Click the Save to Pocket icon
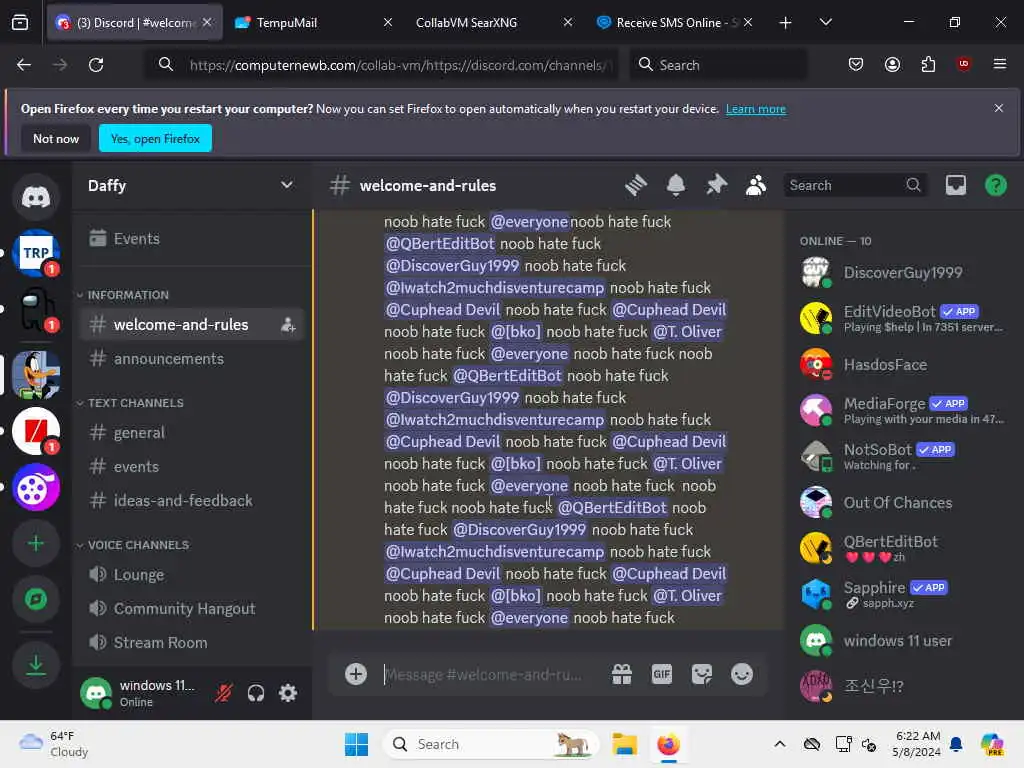Screen dimensions: 1024x768 coord(856,64)
